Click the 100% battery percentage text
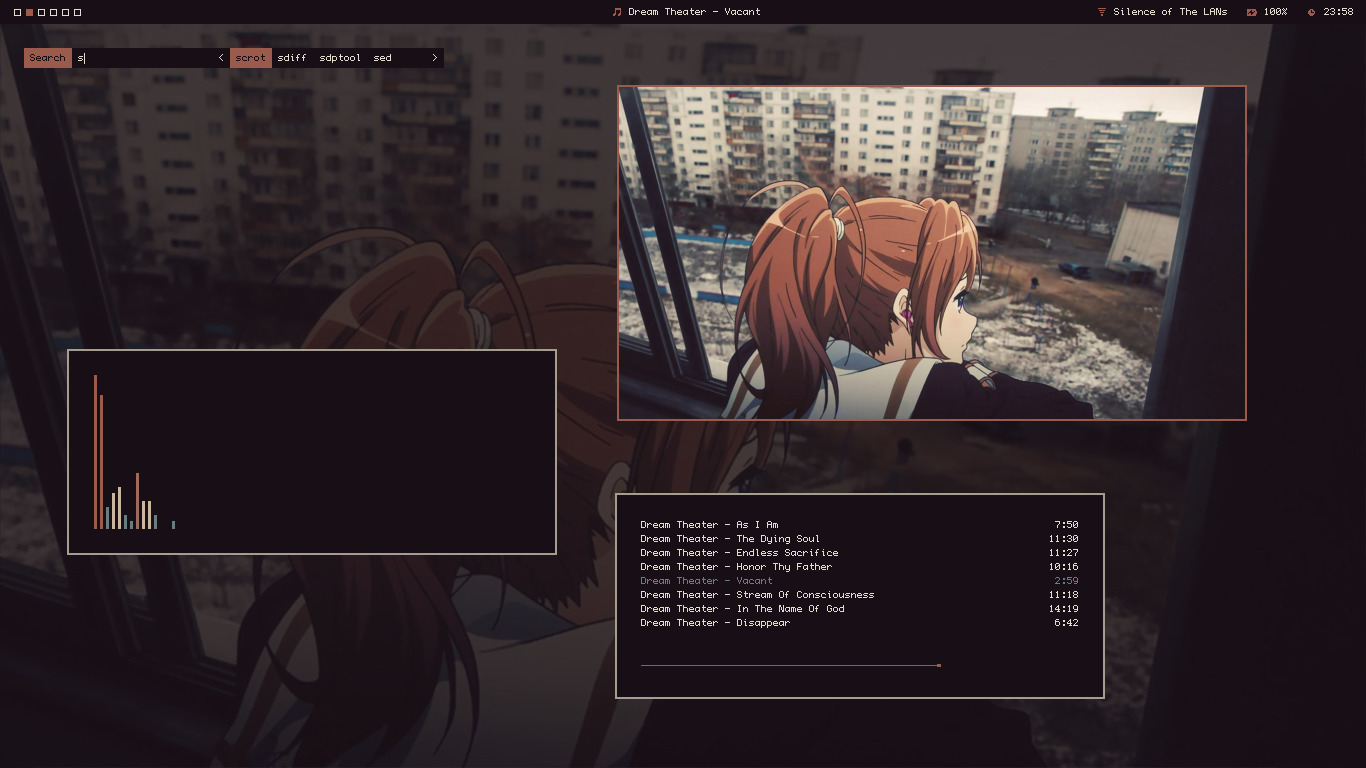The image size is (1366, 768). [1275, 12]
